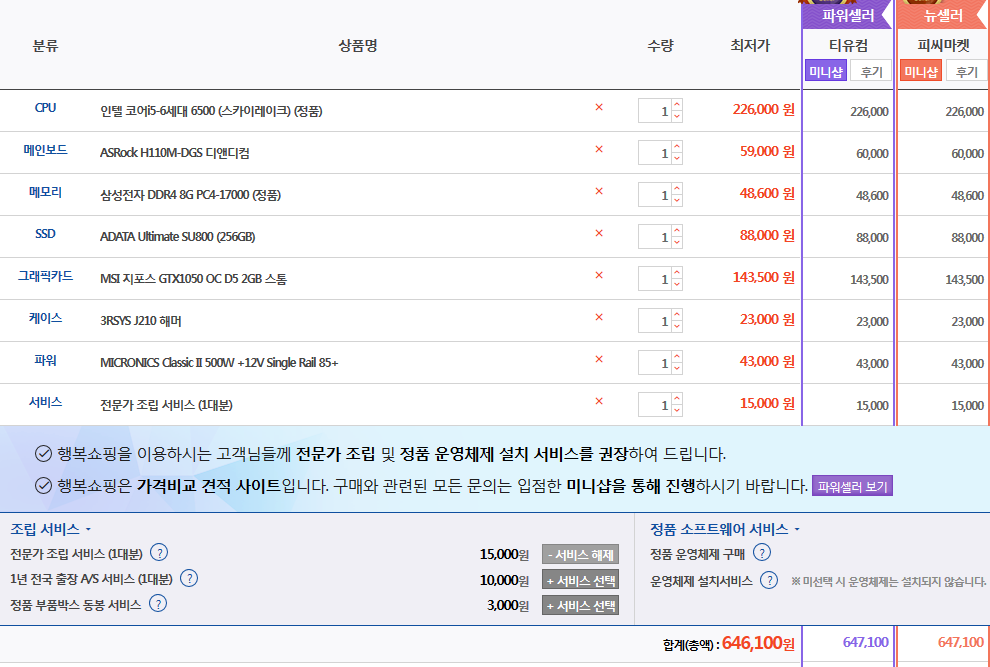Enable 정품 부품박스 동봉 서비스 선택
This screenshot has height=667, width=990.
tap(580, 605)
